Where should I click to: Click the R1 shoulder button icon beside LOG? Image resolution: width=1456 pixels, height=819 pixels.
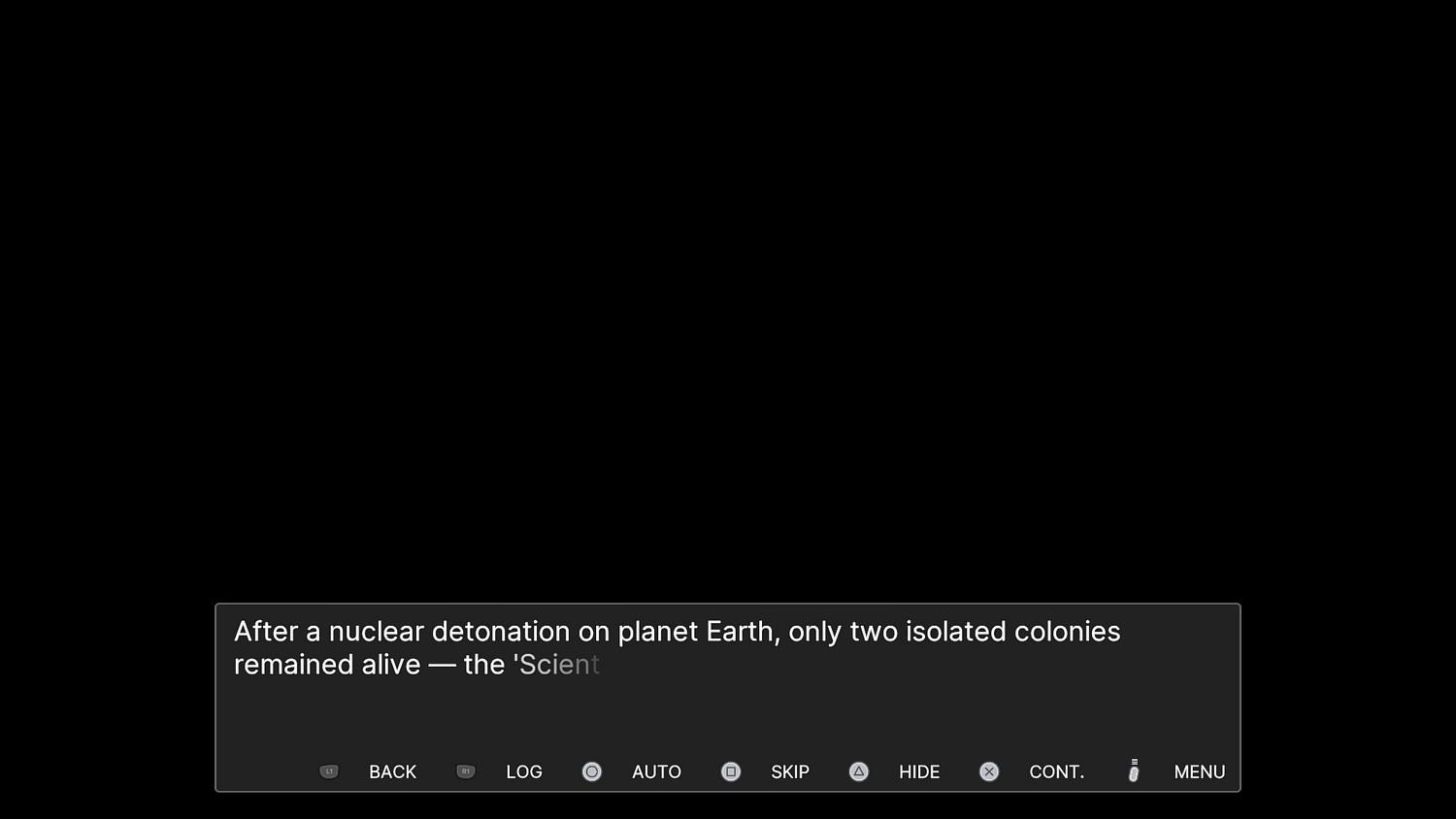[x=466, y=771]
